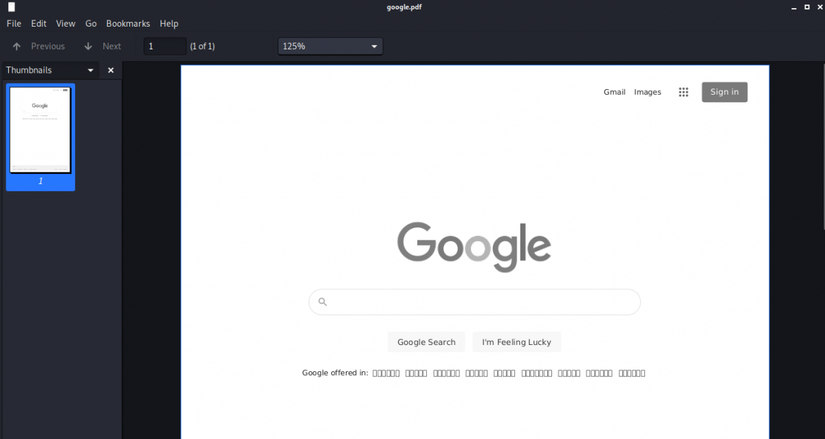Click the magnifier icon in search box

coord(323,302)
